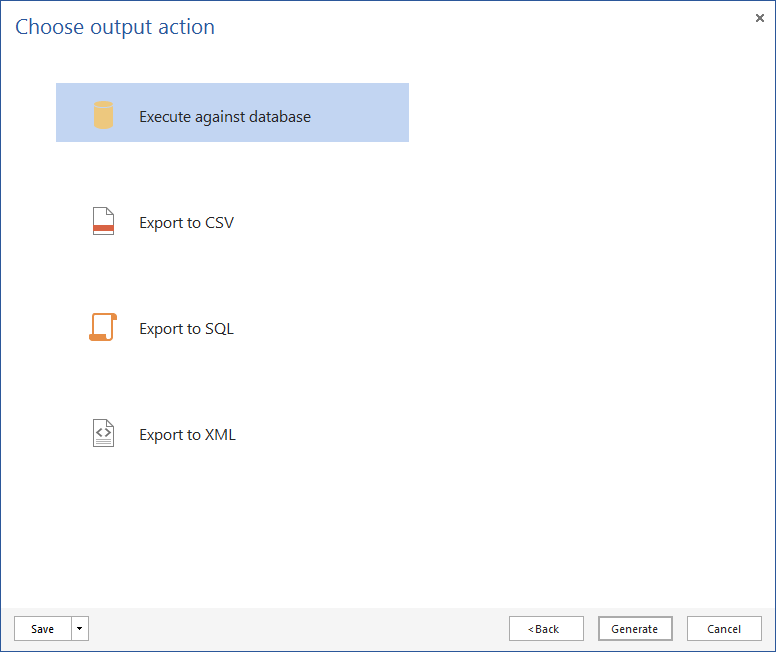Choose the Export to CSV label
Image resolution: width=776 pixels, height=652 pixels.
[187, 223]
